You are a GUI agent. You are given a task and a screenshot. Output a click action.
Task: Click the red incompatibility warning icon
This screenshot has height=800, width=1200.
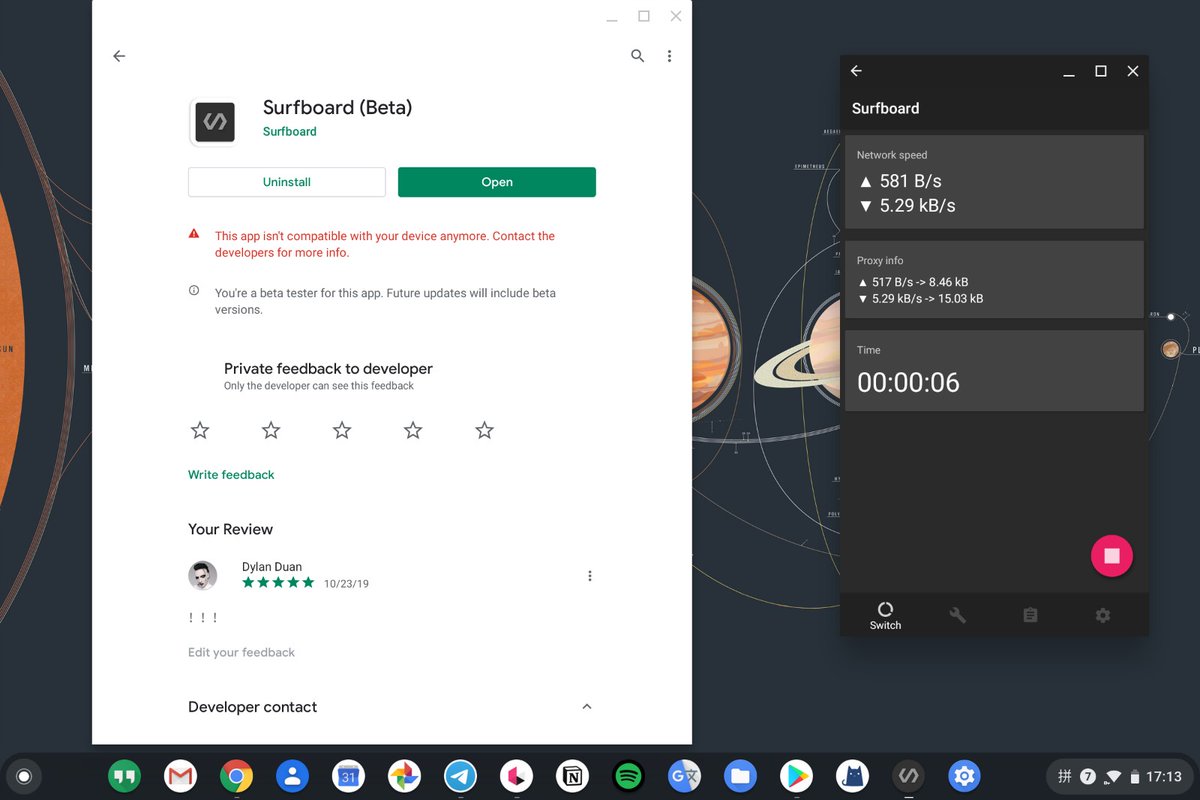(194, 234)
